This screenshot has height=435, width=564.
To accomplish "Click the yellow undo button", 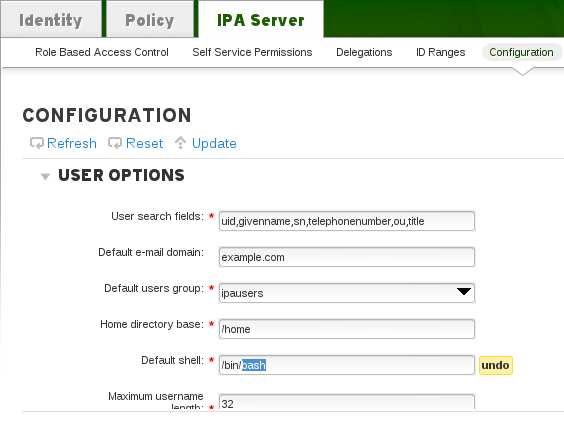I will (496, 365).
